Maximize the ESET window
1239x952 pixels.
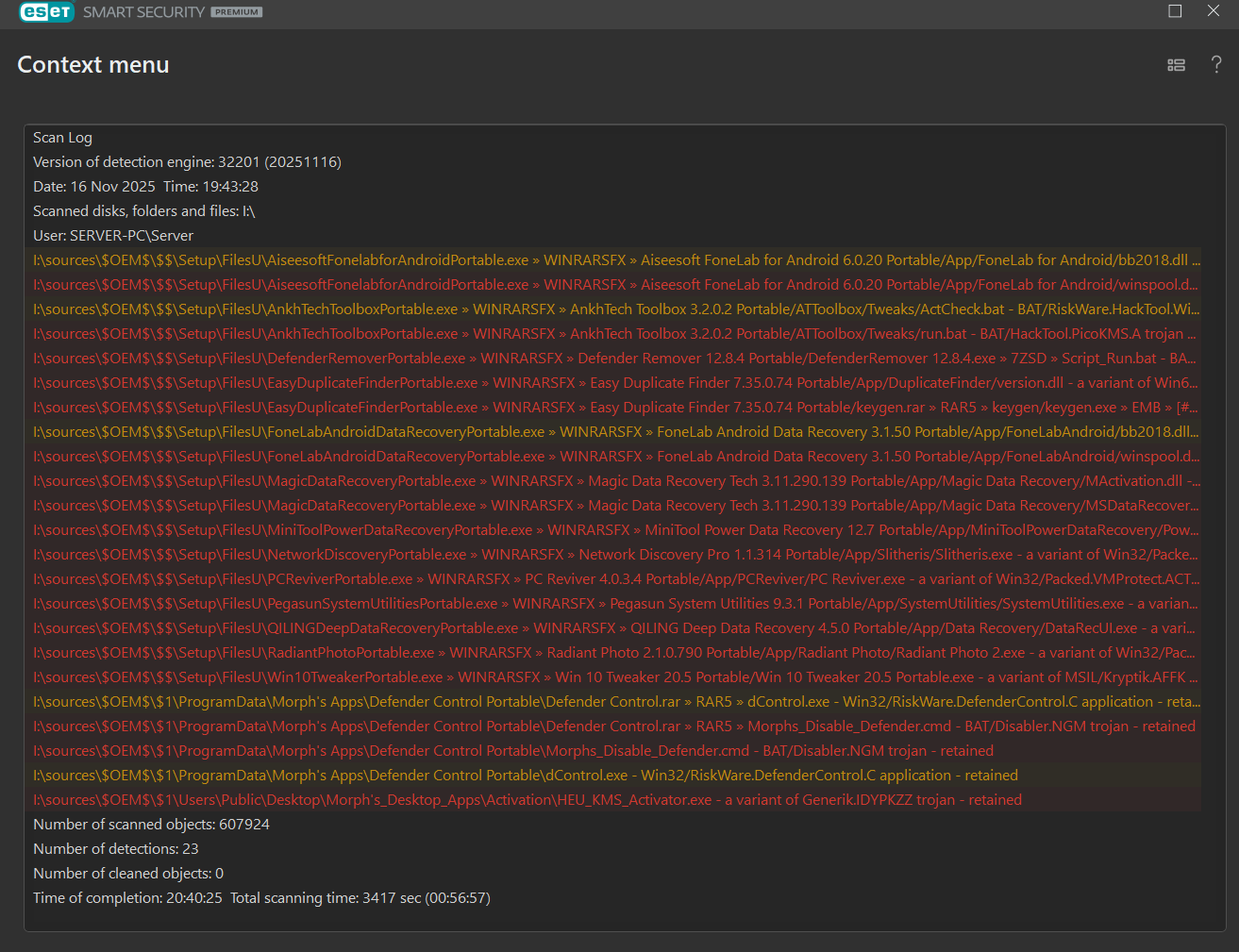pyautogui.click(x=1175, y=11)
